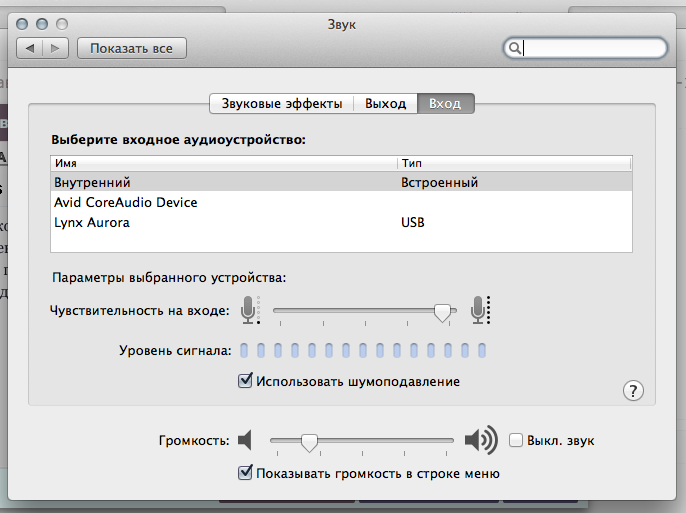Image resolution: width=686 pixels, height=513 pixels.
Task: Go forward with the right arrow button
Action: coord(55,48)
